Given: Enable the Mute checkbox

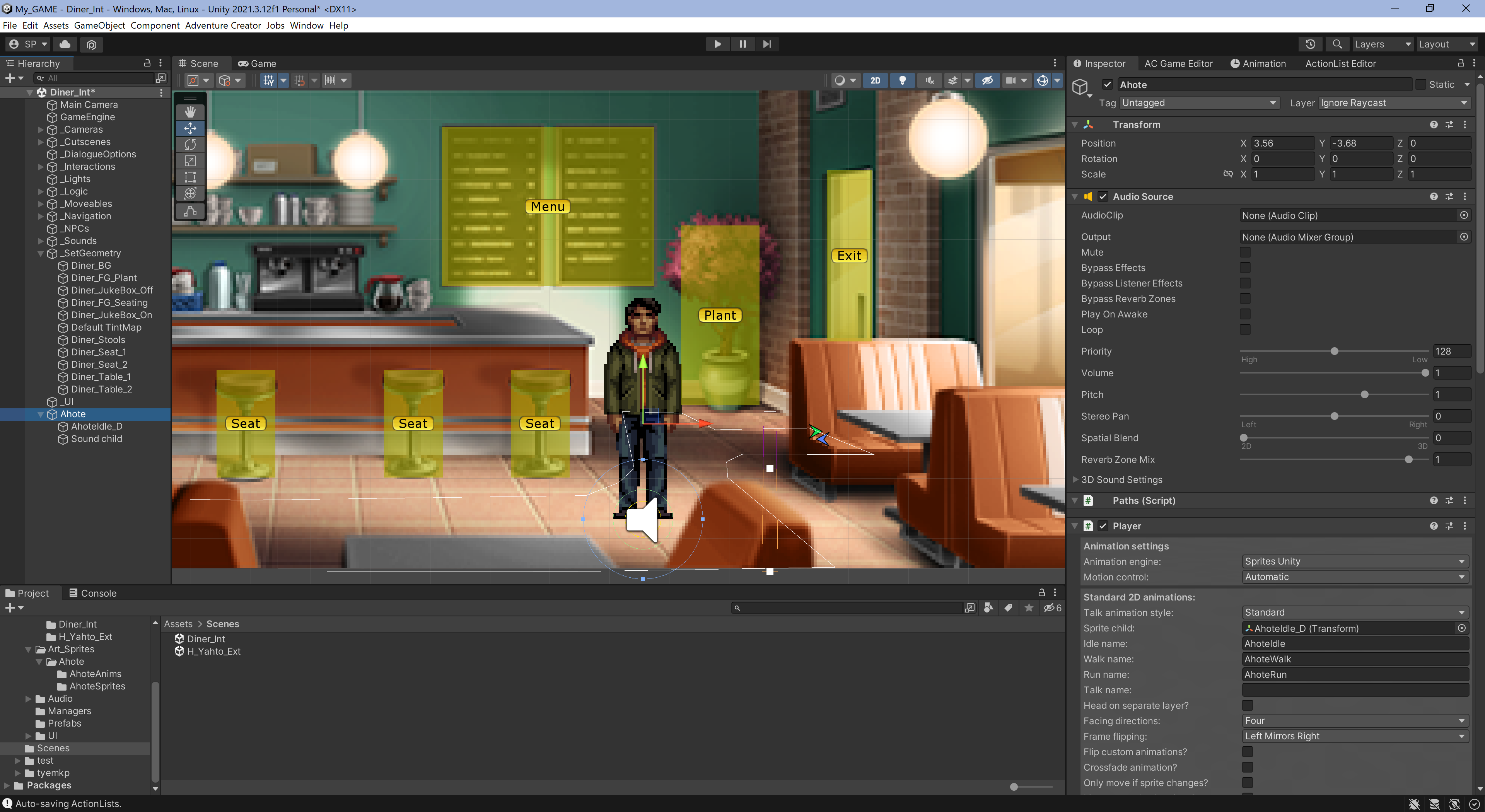Looking at the screenshot, I should pos(1245,252).
